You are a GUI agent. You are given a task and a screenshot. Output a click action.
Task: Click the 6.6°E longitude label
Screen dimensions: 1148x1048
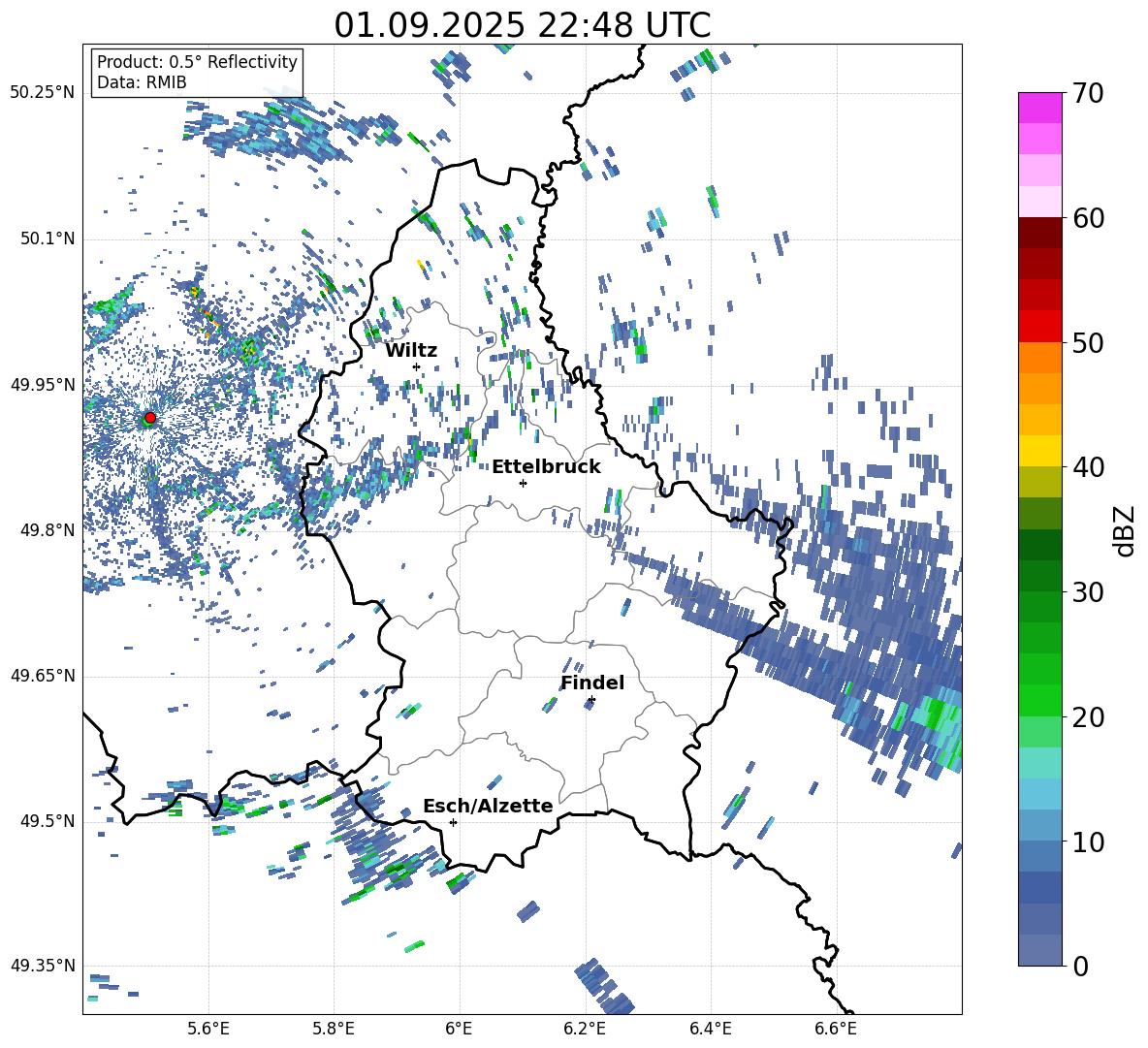click(836, 1029)
